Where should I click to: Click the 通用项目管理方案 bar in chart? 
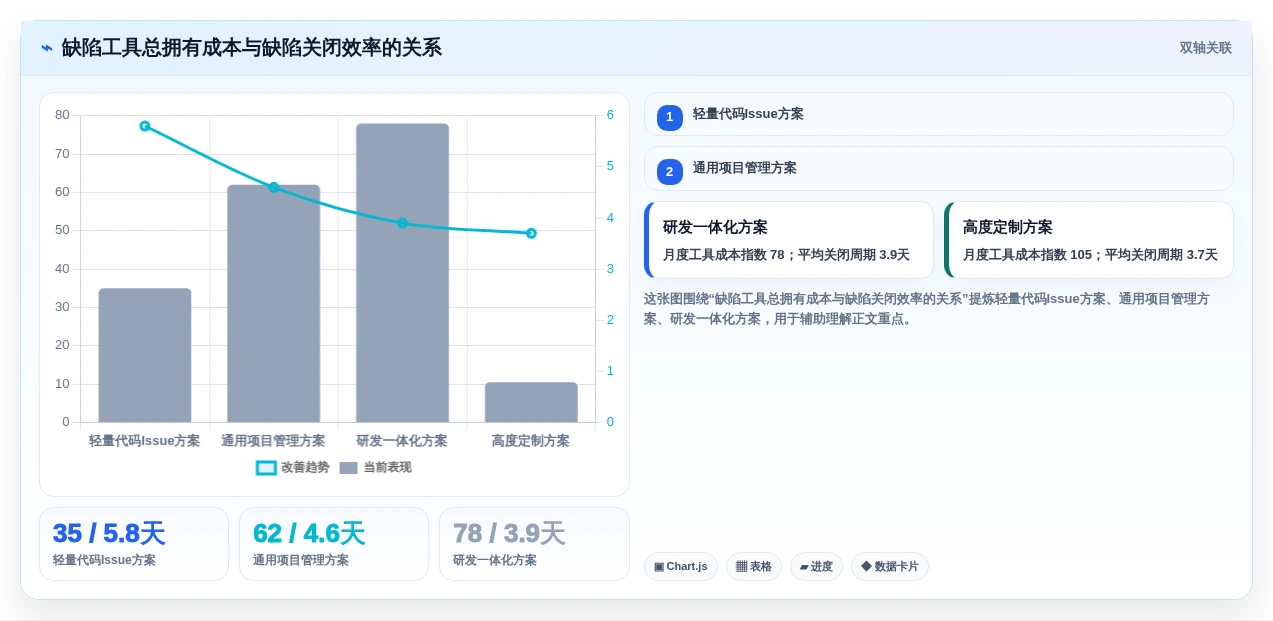(x=273, y=303)
